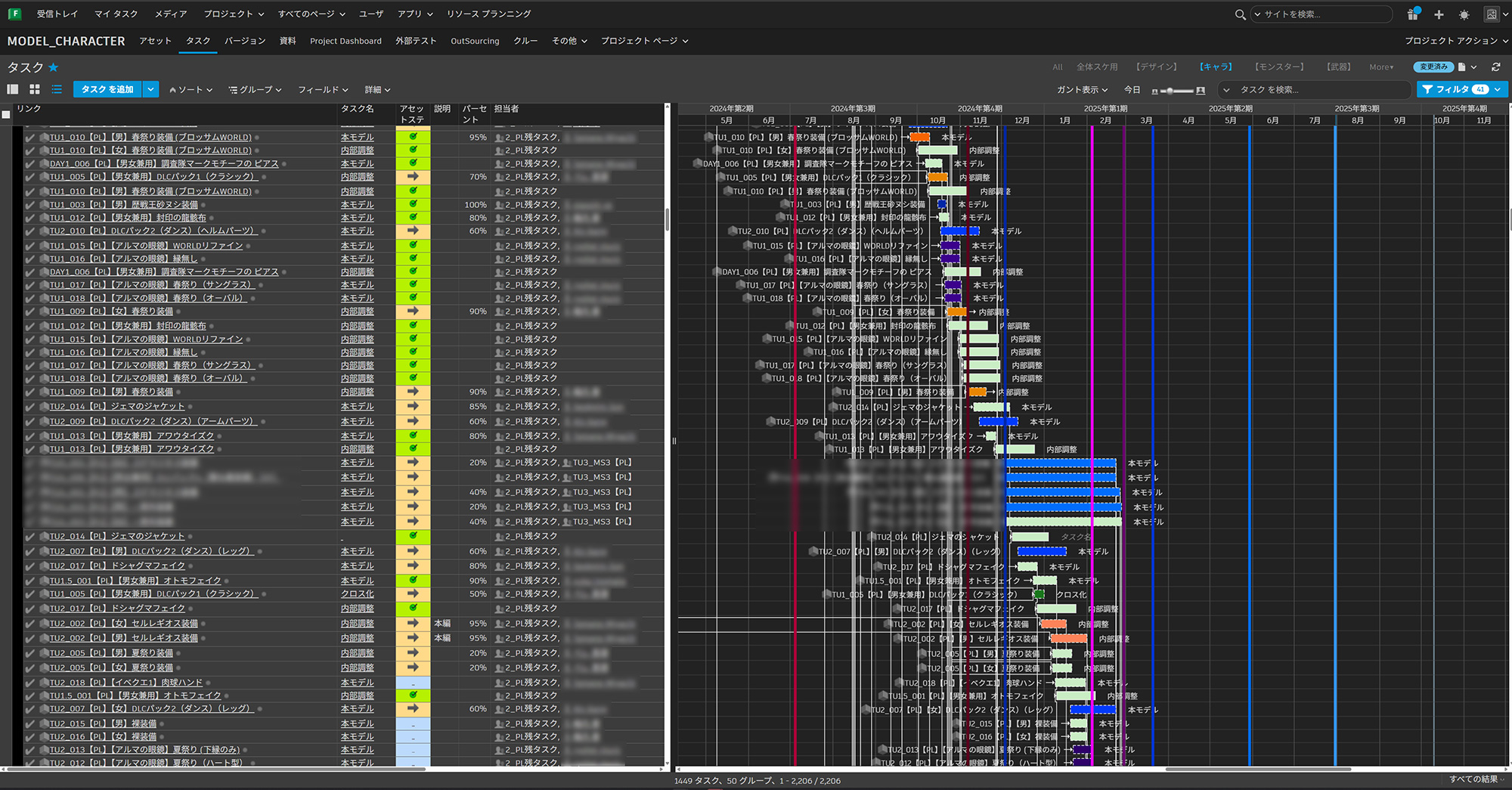This screenshot has width=1512, height=790.
Task: Select the thumbnail grid view icon
Action: tap(34, 89)
